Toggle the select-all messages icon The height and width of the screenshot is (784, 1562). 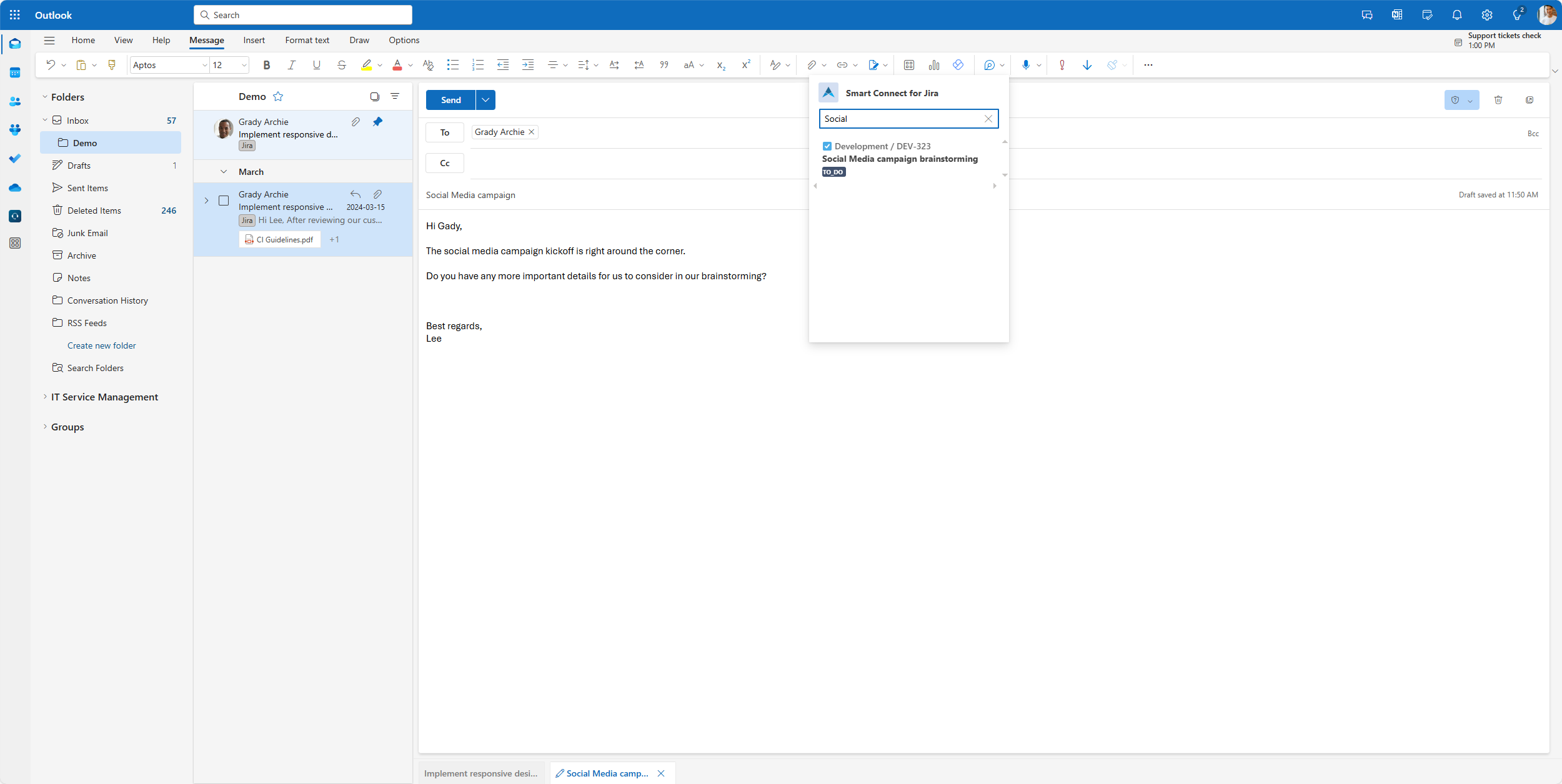click(x=375, y=96)
